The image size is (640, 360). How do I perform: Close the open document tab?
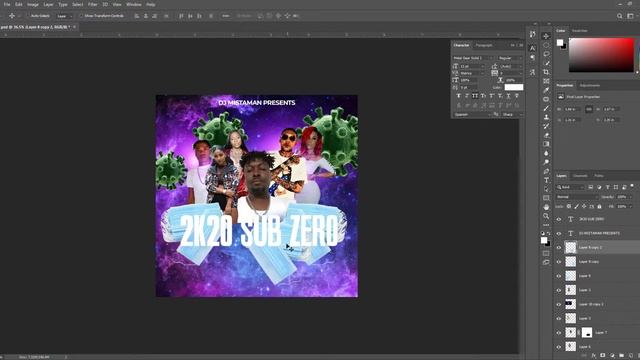coord(74,27)
